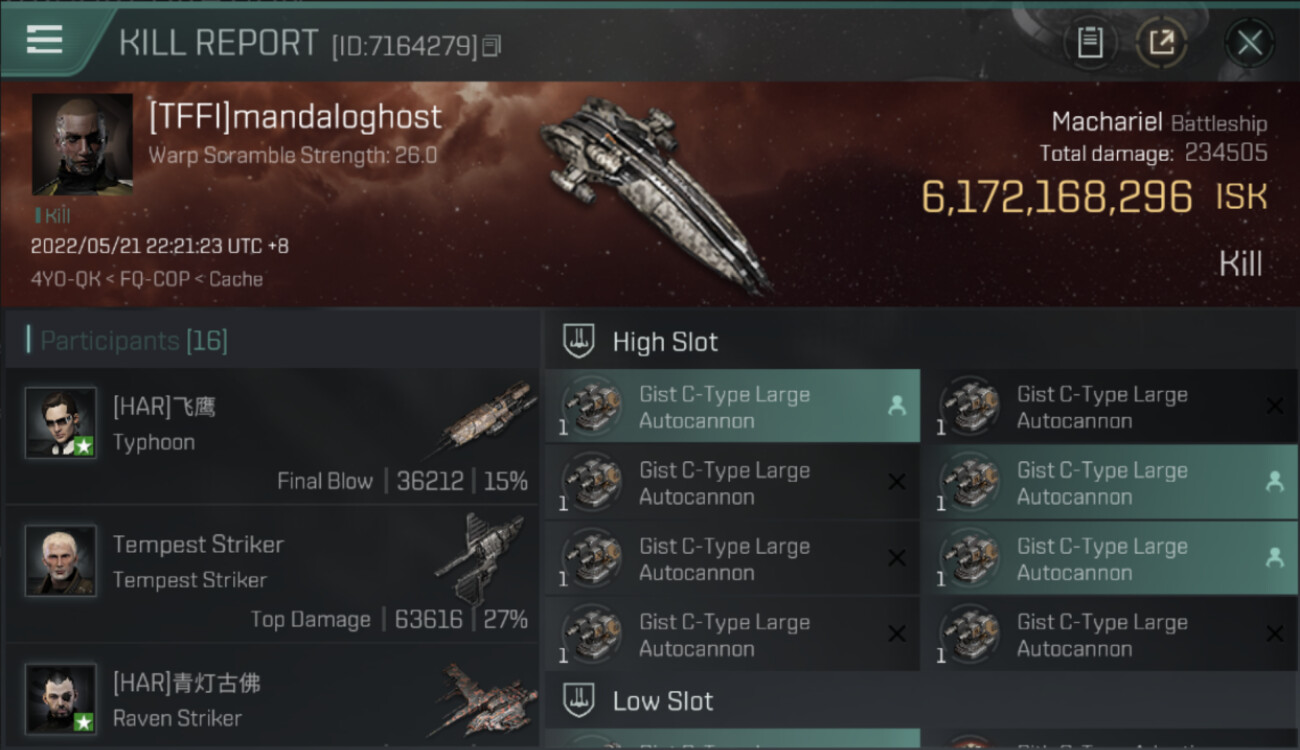Click [TFFI]mandaloghost pilot name
Screen dimensions: 1300x750
tap(295, 117)
